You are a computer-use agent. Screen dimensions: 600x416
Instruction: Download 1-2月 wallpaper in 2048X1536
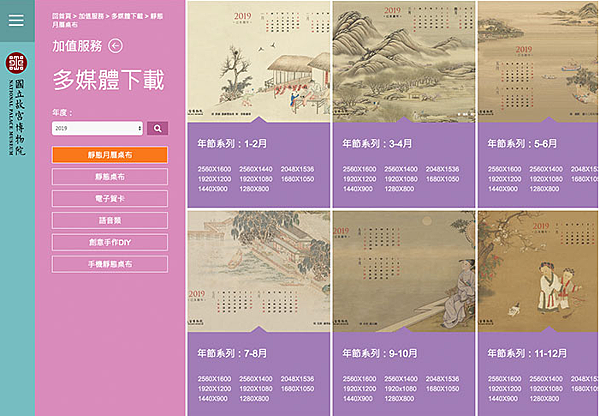[x=297, y=169]
